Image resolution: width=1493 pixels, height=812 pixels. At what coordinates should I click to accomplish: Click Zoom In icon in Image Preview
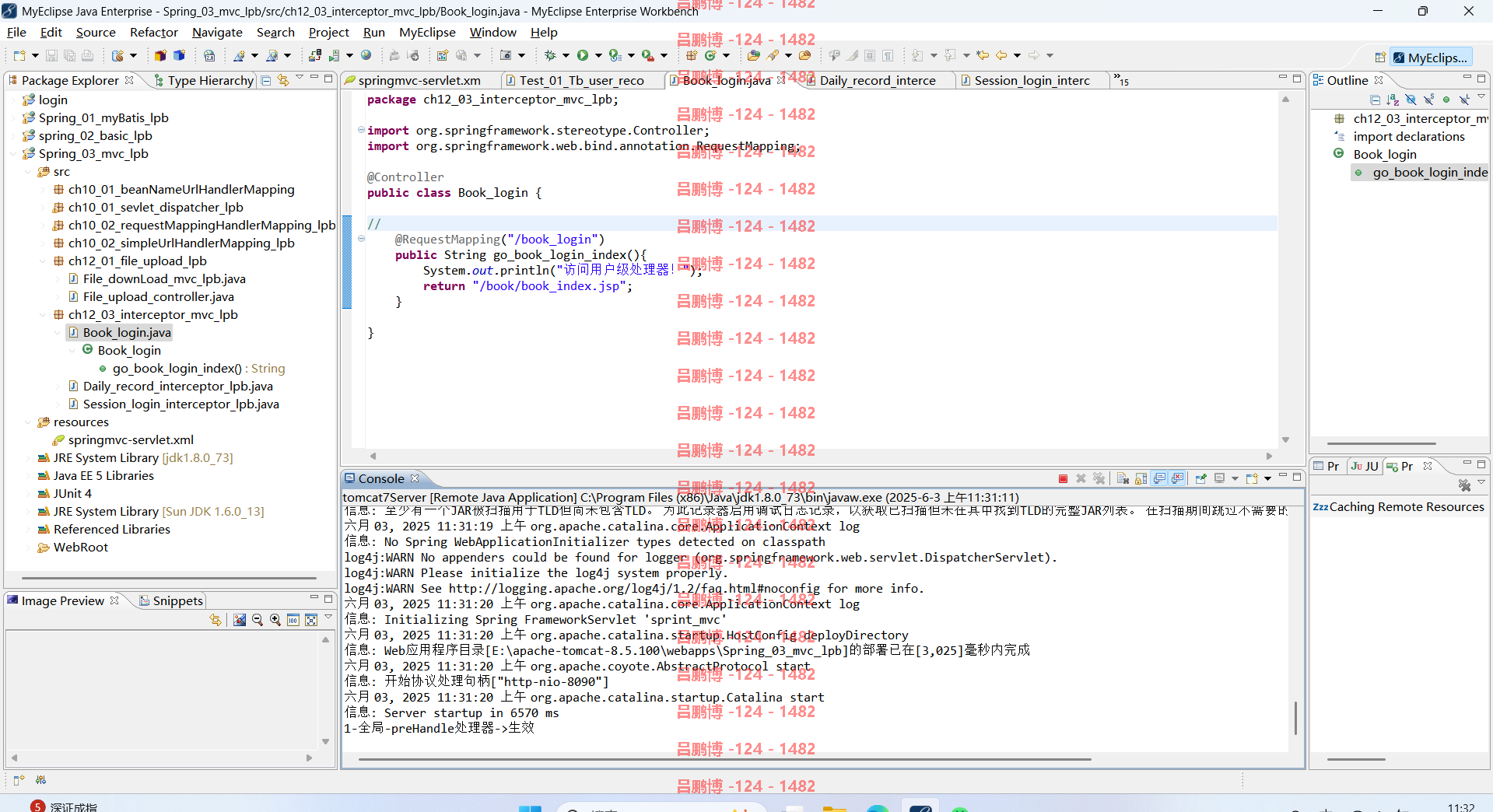coord(275,620)
